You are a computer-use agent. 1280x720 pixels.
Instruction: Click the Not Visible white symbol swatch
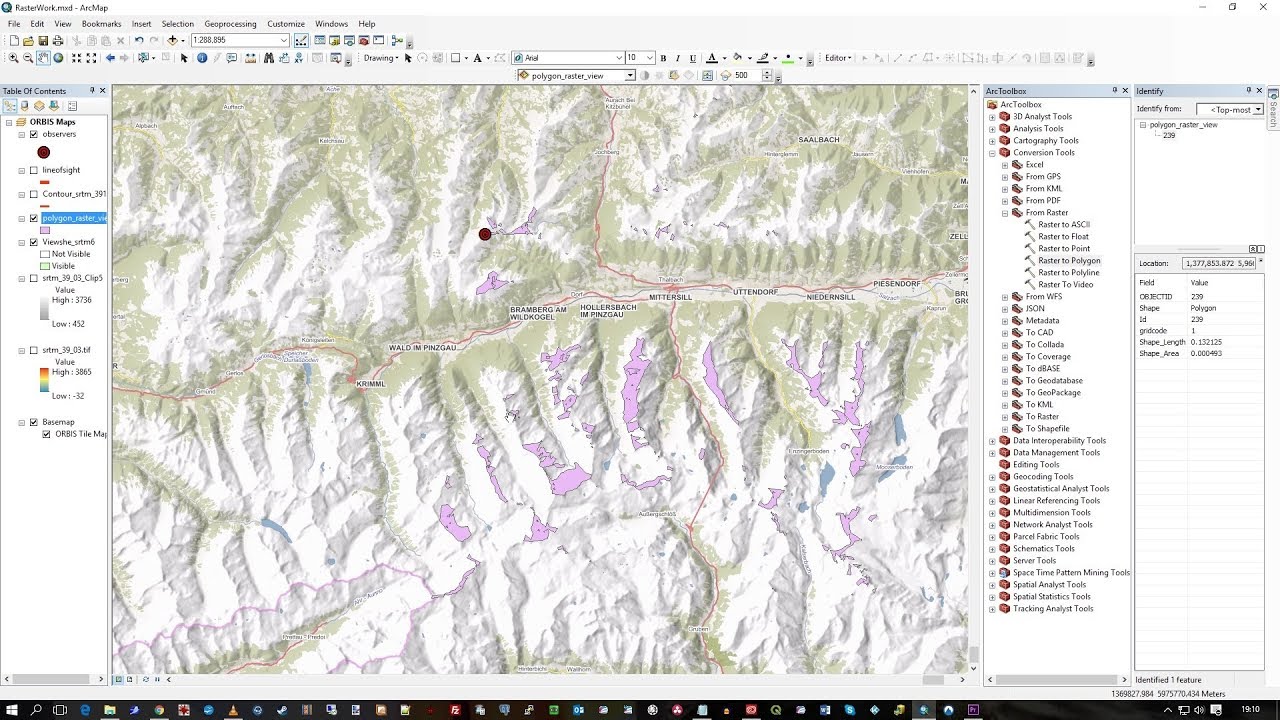click(x=45, y=255)
